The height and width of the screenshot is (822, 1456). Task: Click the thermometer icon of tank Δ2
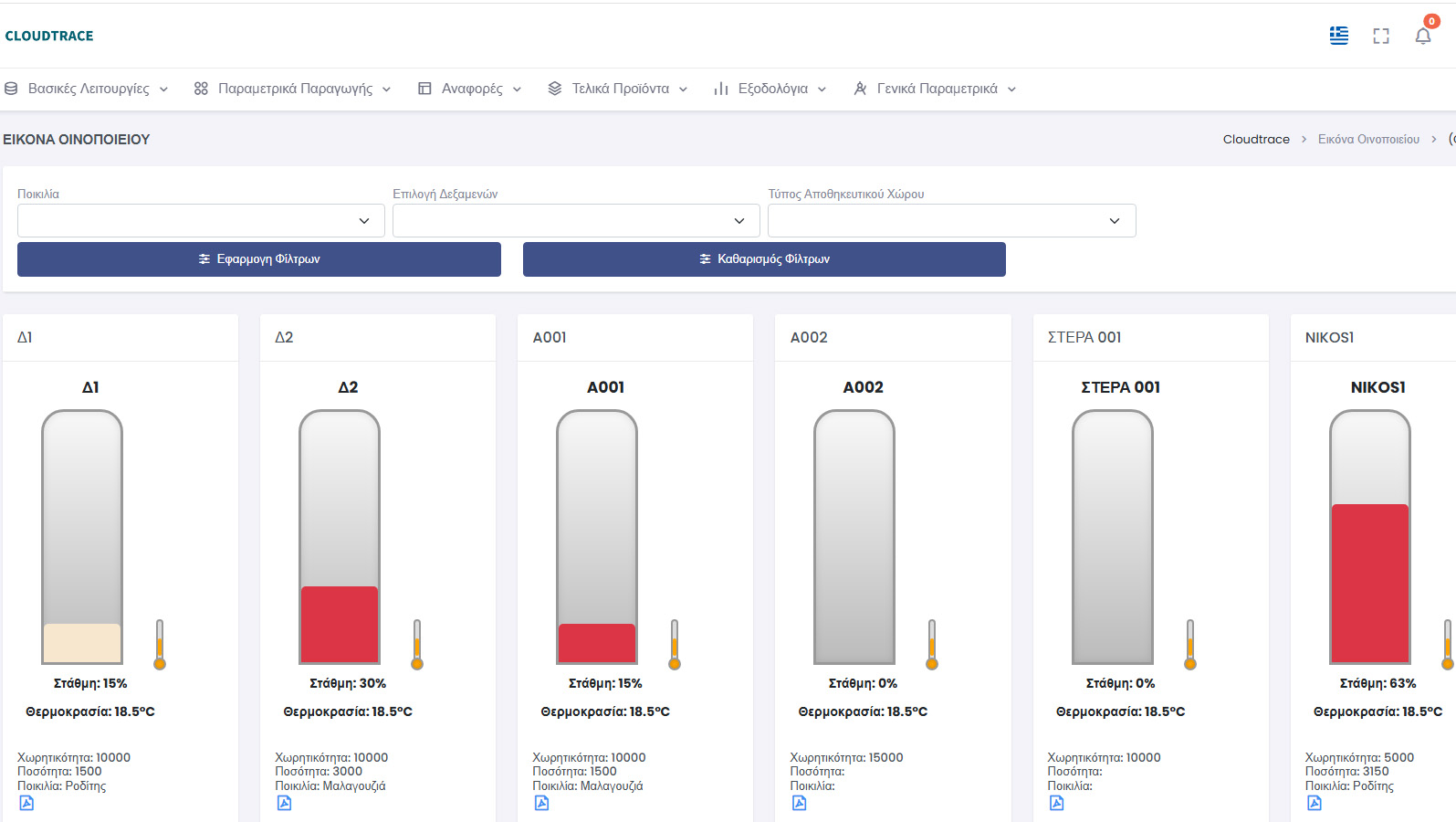pyautogui.click(x=417, y=645)
